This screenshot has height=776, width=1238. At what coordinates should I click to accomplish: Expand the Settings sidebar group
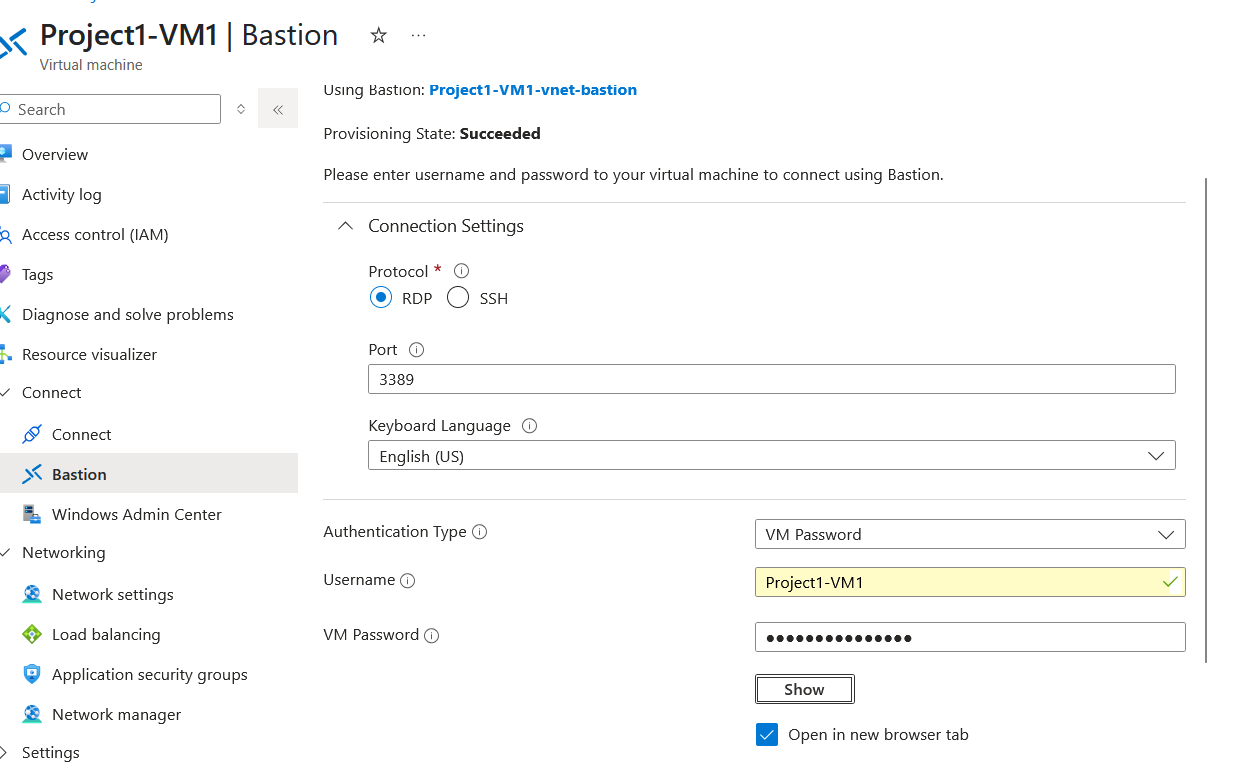(5, 753)
